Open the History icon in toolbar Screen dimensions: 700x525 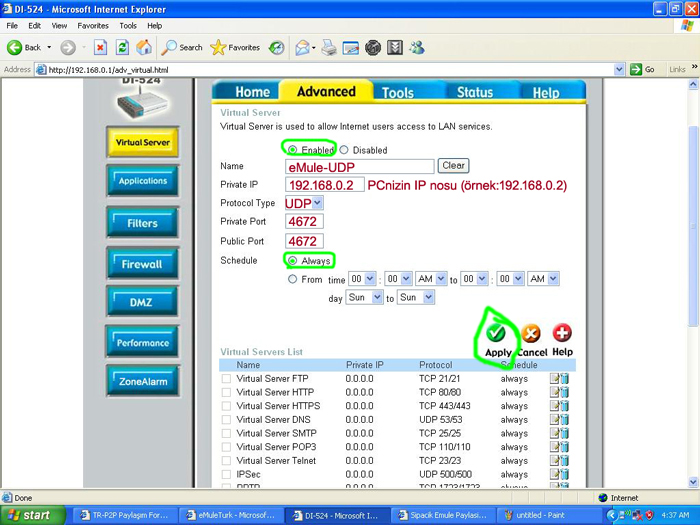point(277,47)
